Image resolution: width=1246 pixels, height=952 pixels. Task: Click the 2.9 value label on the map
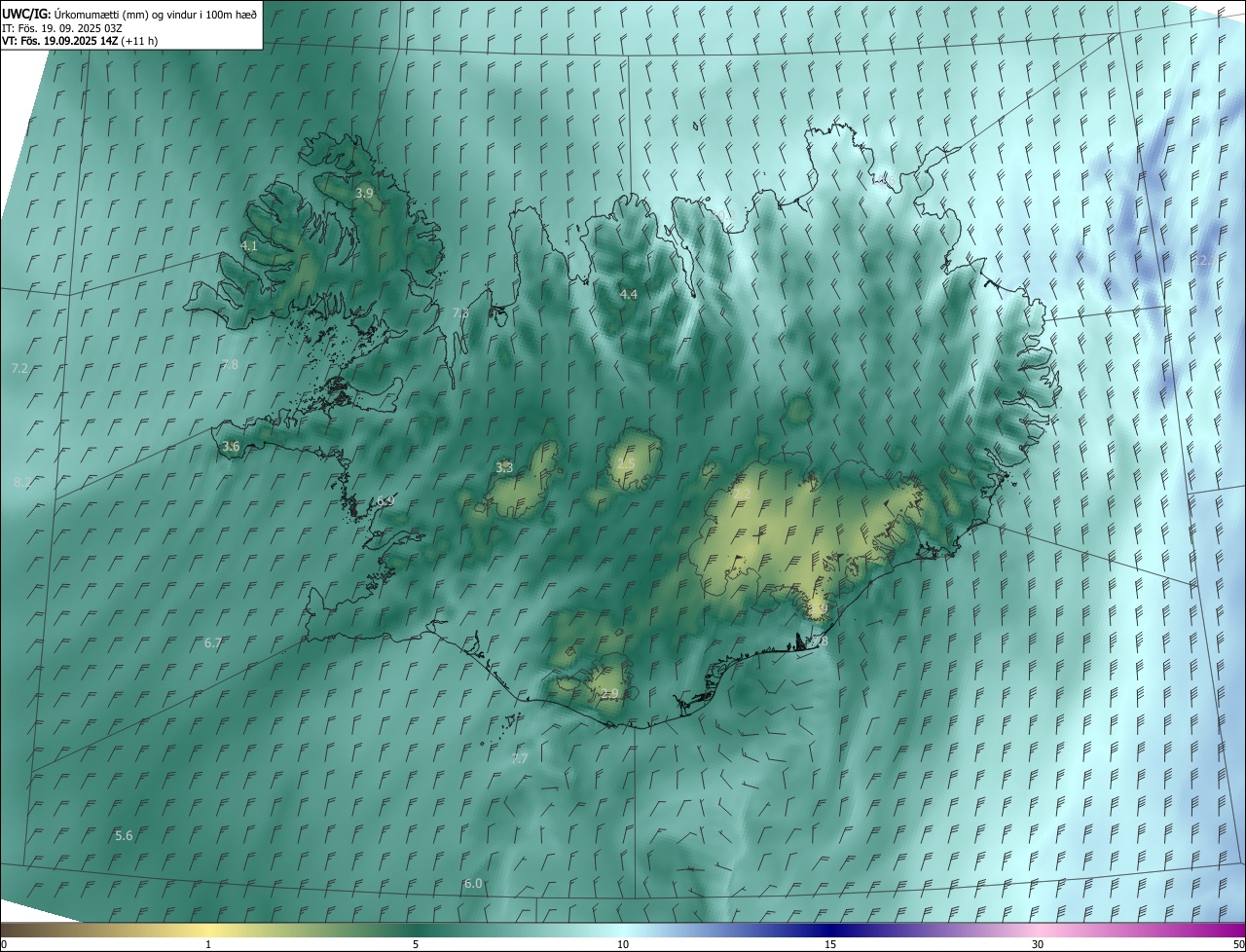pos(609,694)
